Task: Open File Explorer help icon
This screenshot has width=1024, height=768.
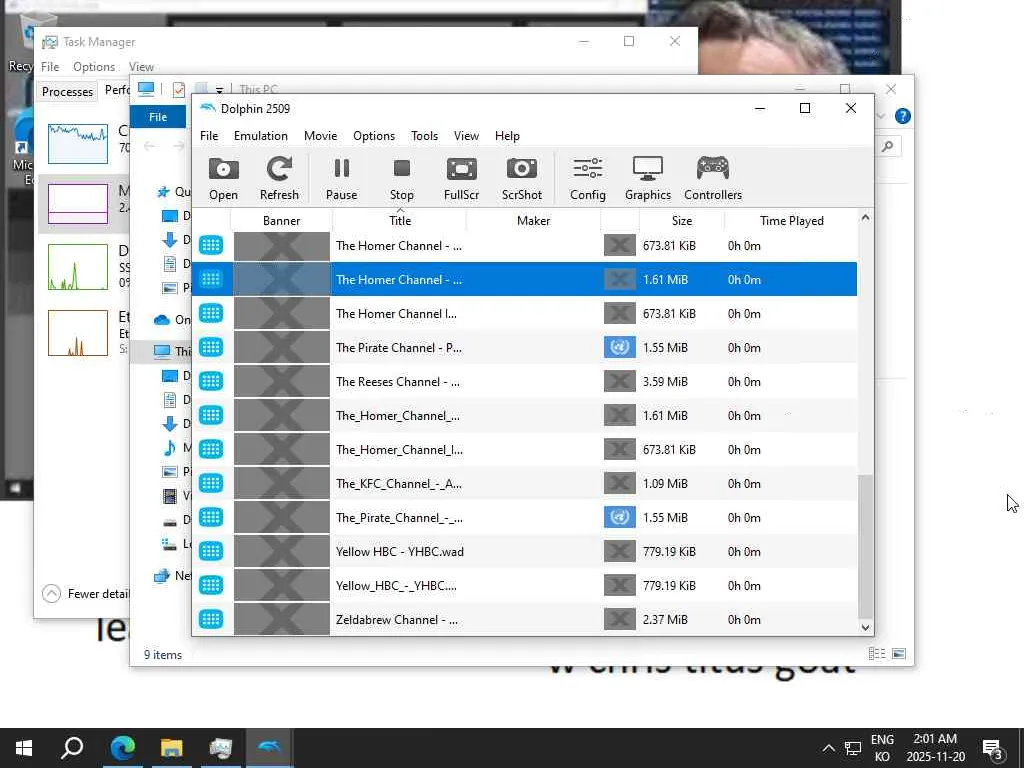Action: (903, 116)
